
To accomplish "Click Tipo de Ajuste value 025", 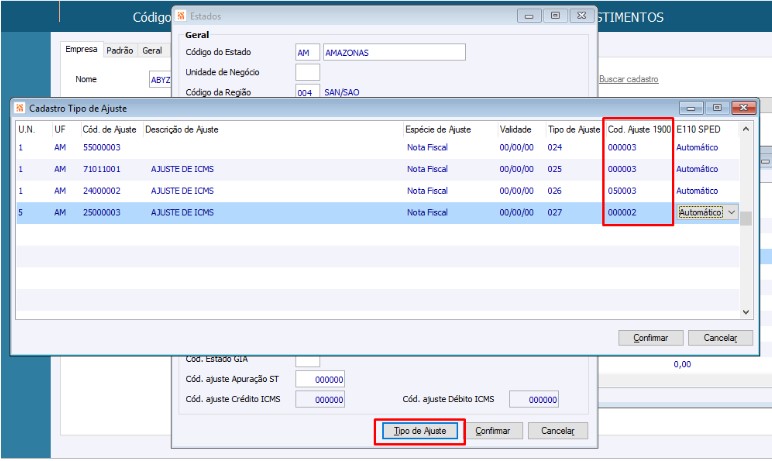I will pos(554,169).
